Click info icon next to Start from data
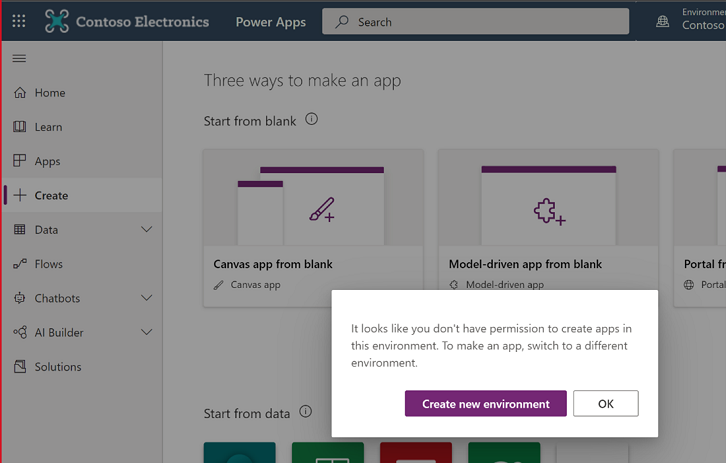The image size is (726, 463). tap(306, 411)
